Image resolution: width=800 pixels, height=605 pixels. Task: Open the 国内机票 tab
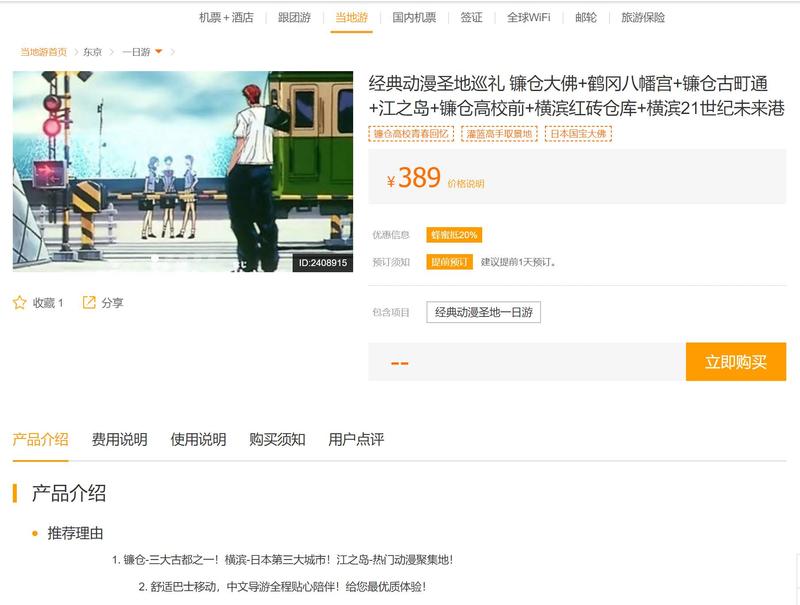pyautogui.click(x=414, y=17)
